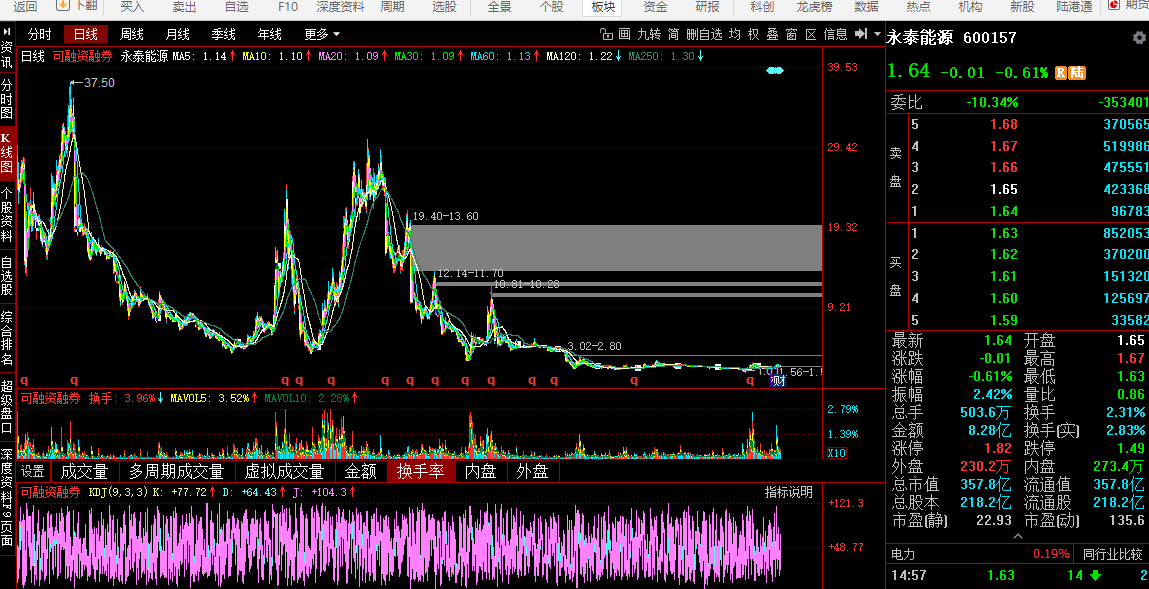Expand the chevron below 市盈 row
This screenshot has width=1149, height=589.
(x=1017, y=536)
